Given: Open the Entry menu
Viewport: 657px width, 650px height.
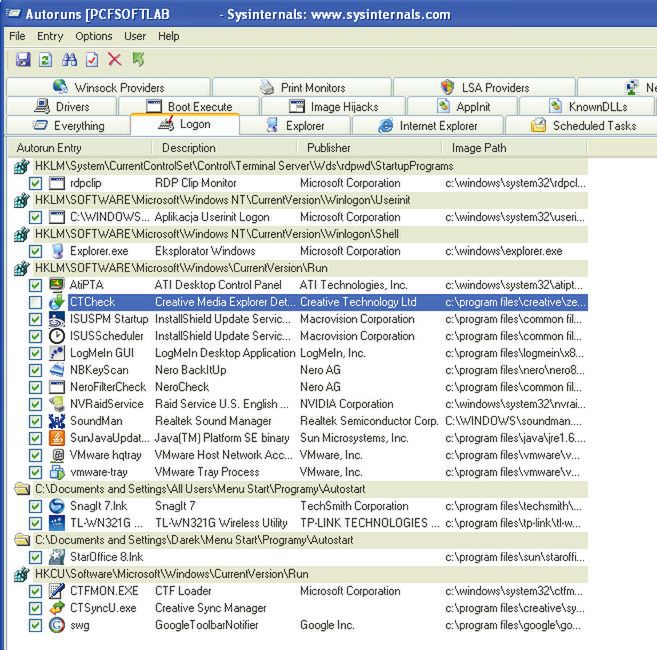Looking at the screenshot, I should [x=50, y=36].
